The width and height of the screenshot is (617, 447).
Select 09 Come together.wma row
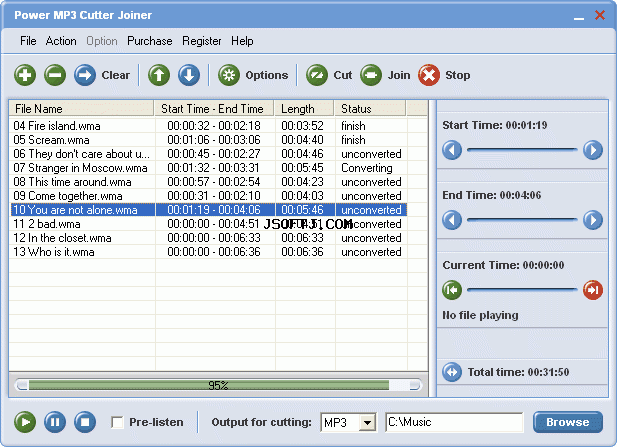pos(209,196)
